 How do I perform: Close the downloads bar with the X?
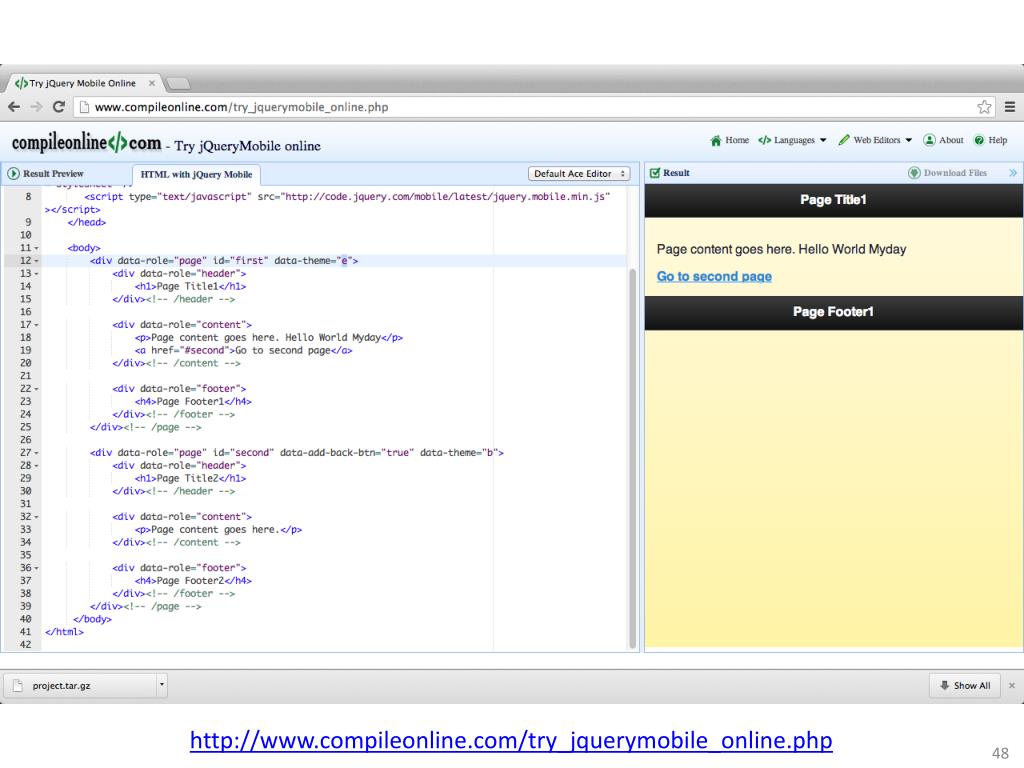click(1012, 686)
